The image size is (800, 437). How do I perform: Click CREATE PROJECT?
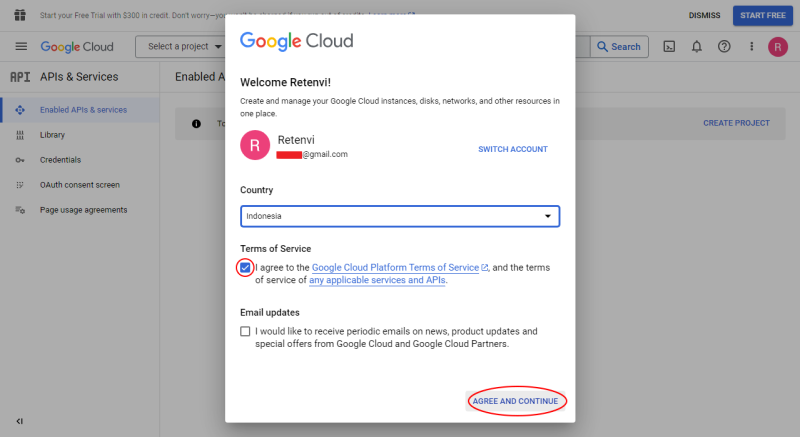coord(736,123)
